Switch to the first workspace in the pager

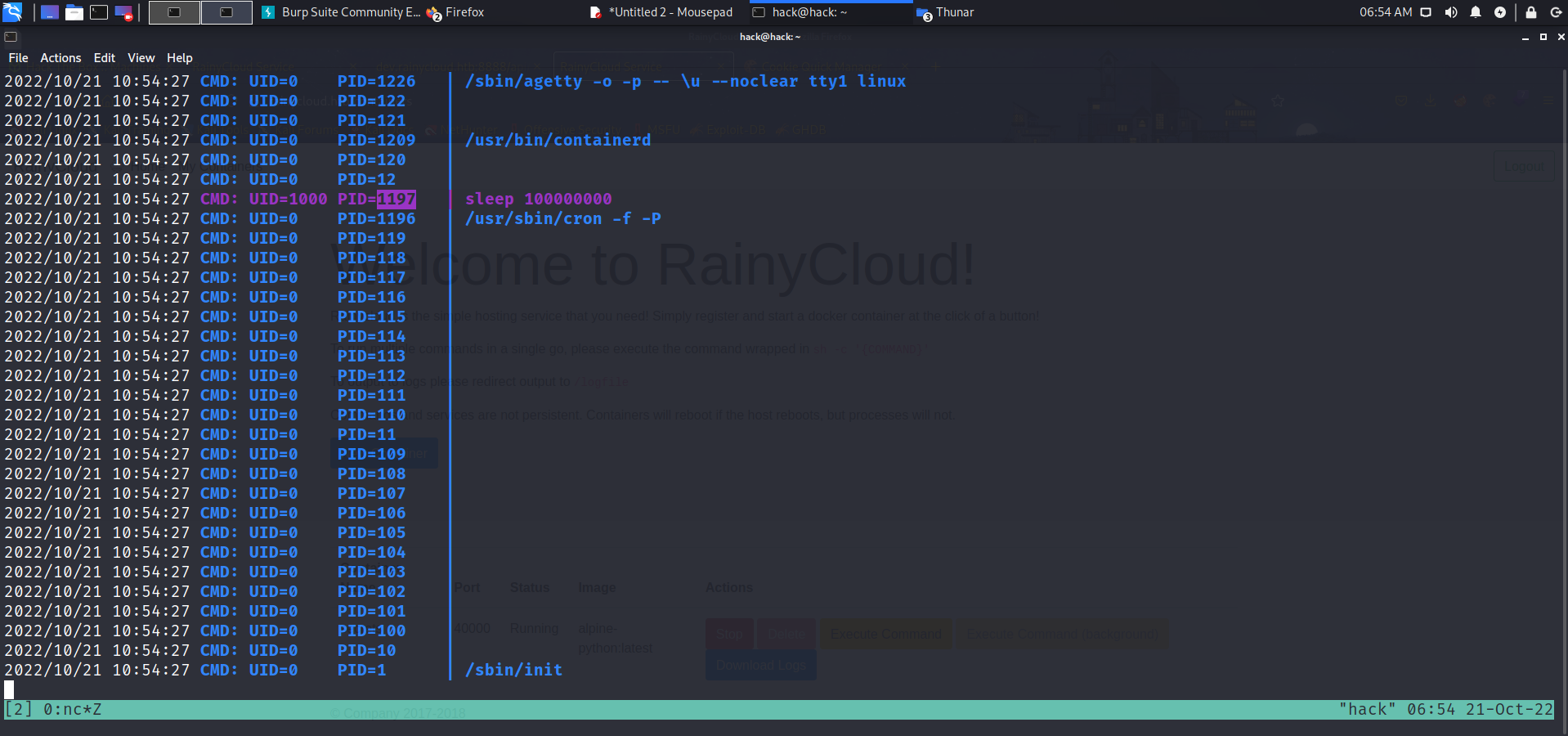(174, 12)
